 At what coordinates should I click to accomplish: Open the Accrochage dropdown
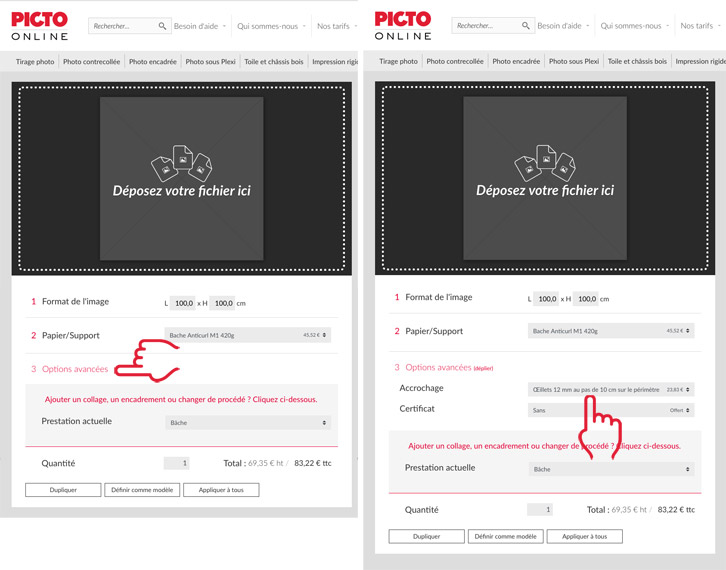(x=610, y=389)
